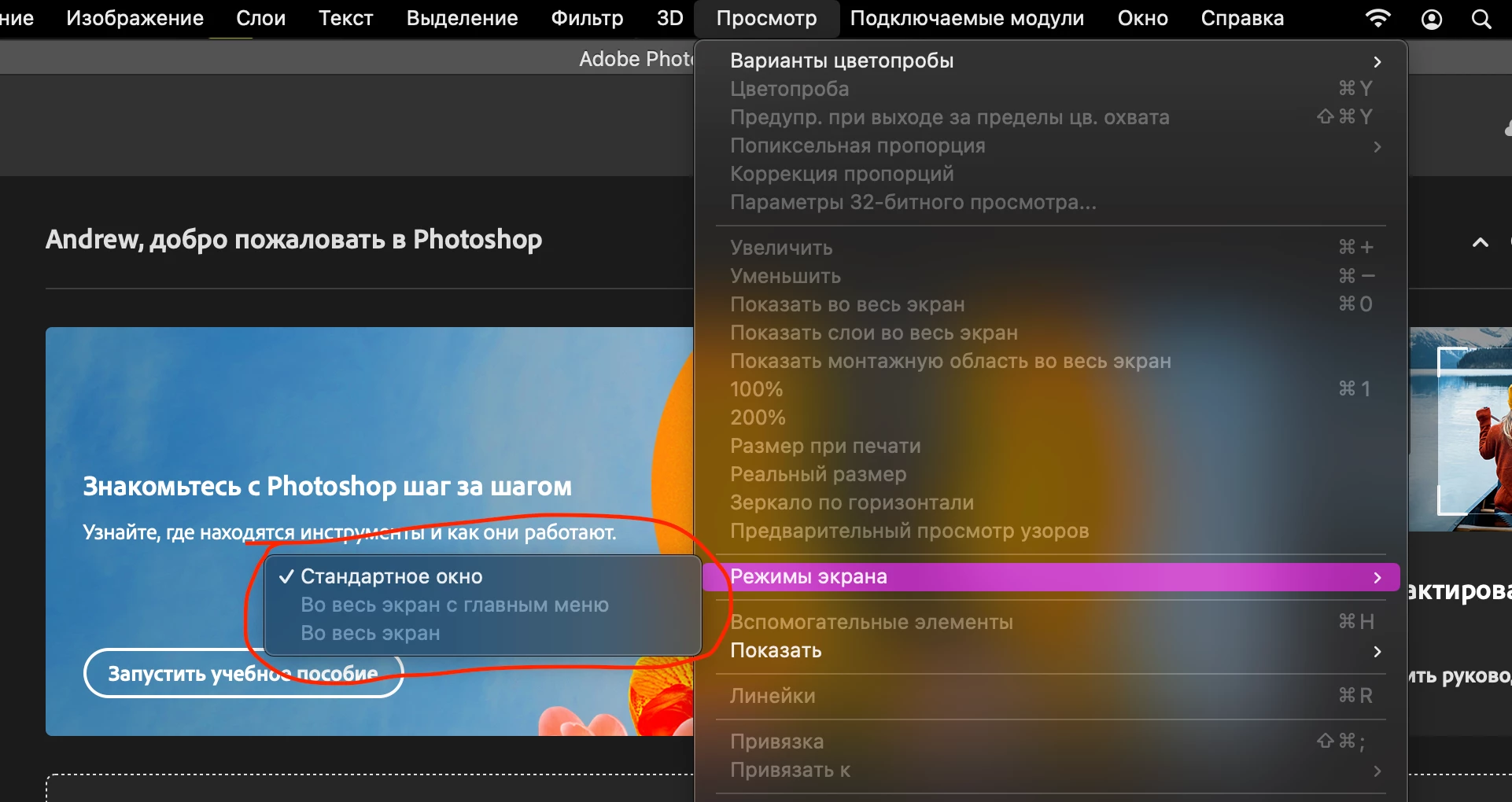
Task: Toggle Зеркало по горизонтали
Action: 1050,502
